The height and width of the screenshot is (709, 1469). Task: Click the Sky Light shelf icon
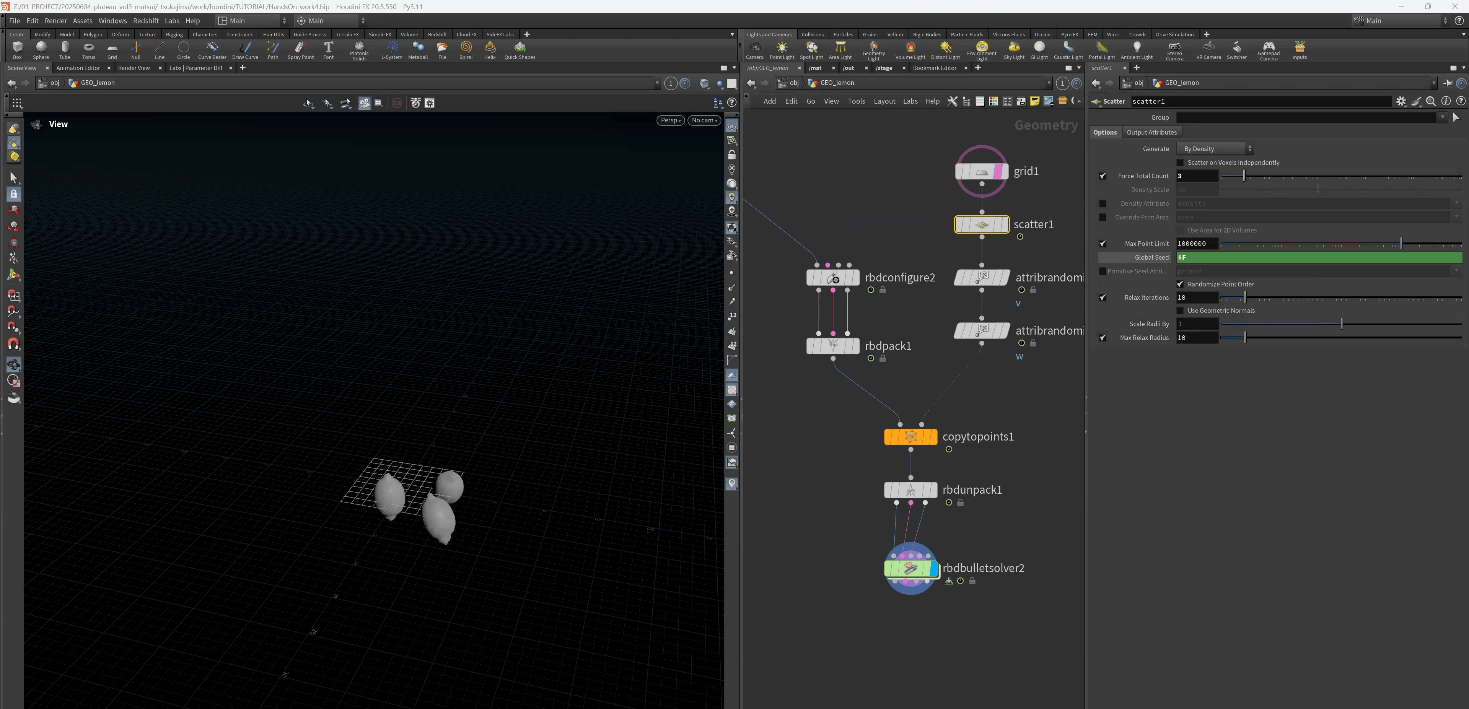(1013, 49)
